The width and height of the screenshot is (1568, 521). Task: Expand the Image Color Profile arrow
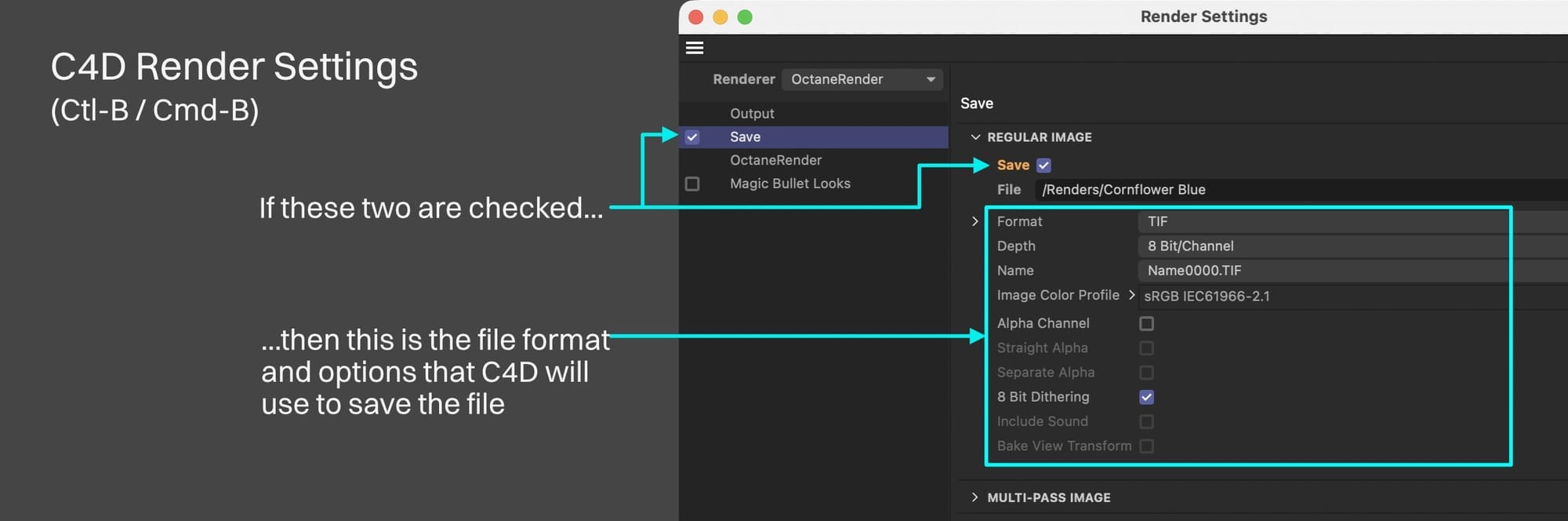pyautogui.click(x=1131, y=295)
